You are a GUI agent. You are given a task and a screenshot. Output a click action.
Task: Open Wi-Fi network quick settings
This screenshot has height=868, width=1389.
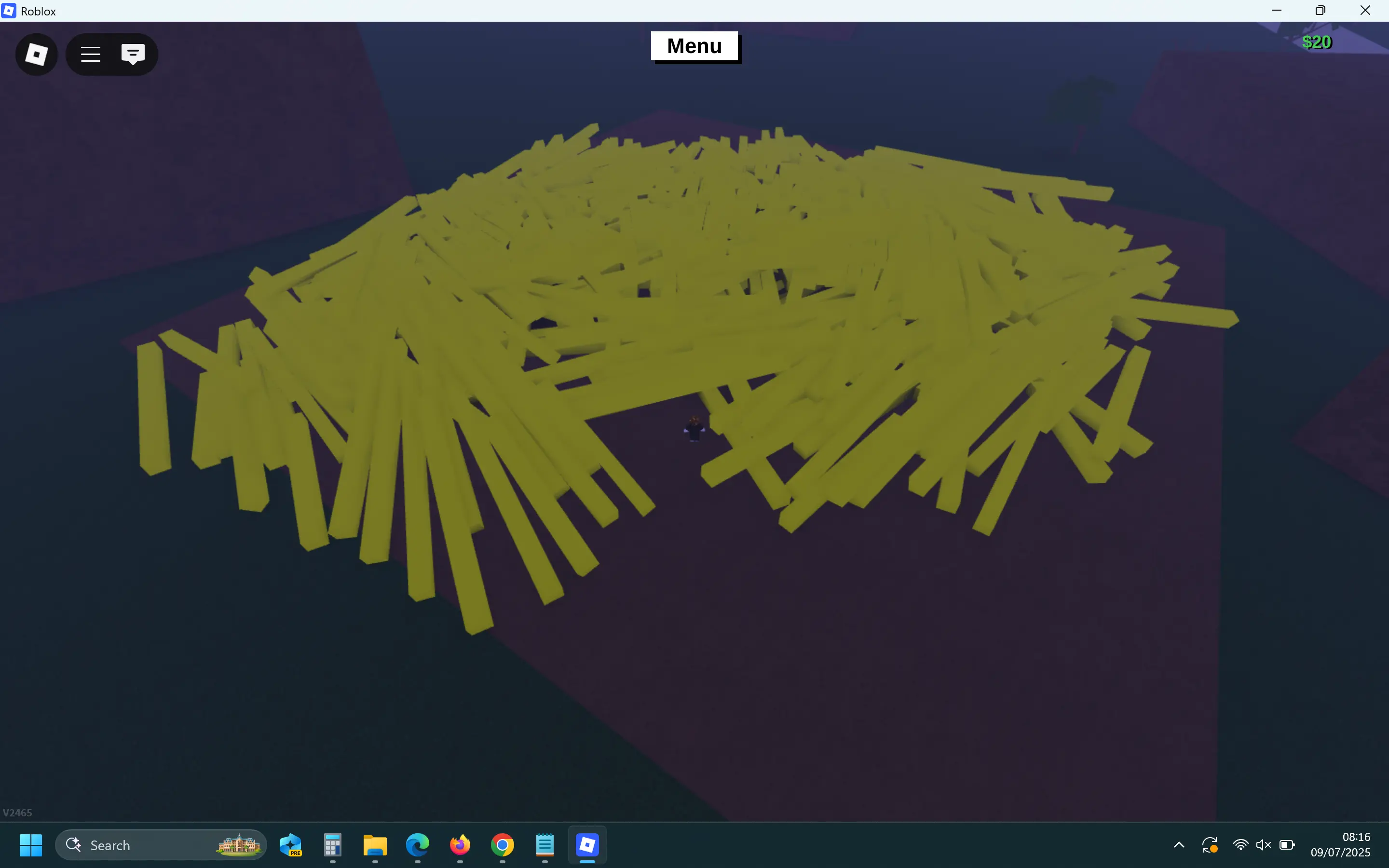tap(1240, 845)
